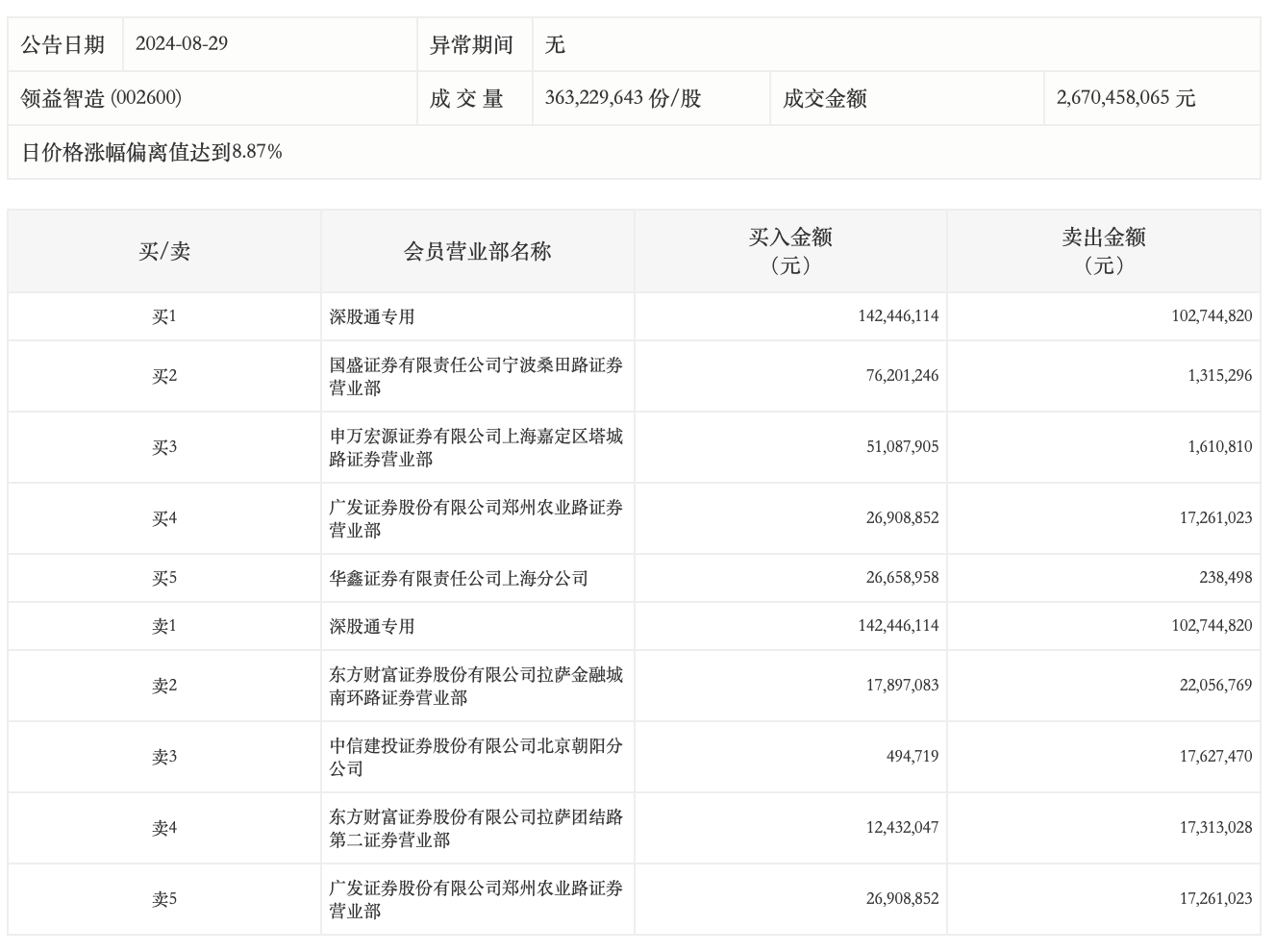The image size is (1275, 952).
Task: Click the announcement date 2024-08-29
Action: pos(182,44)
